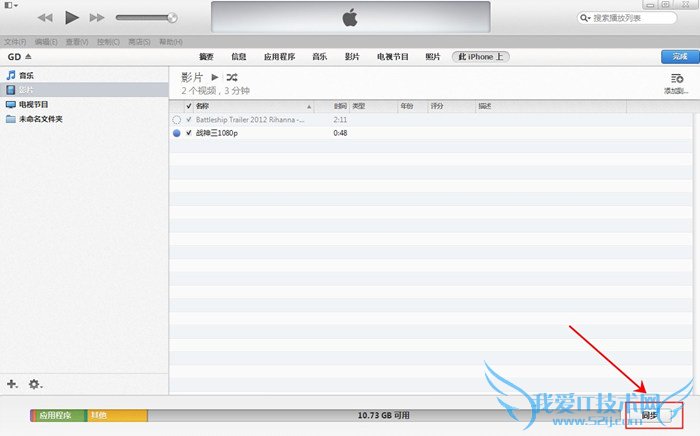This screenshot has height=436, width=700.
Task: Open the 文件(F) menu
Action: [x=15, y=42]
